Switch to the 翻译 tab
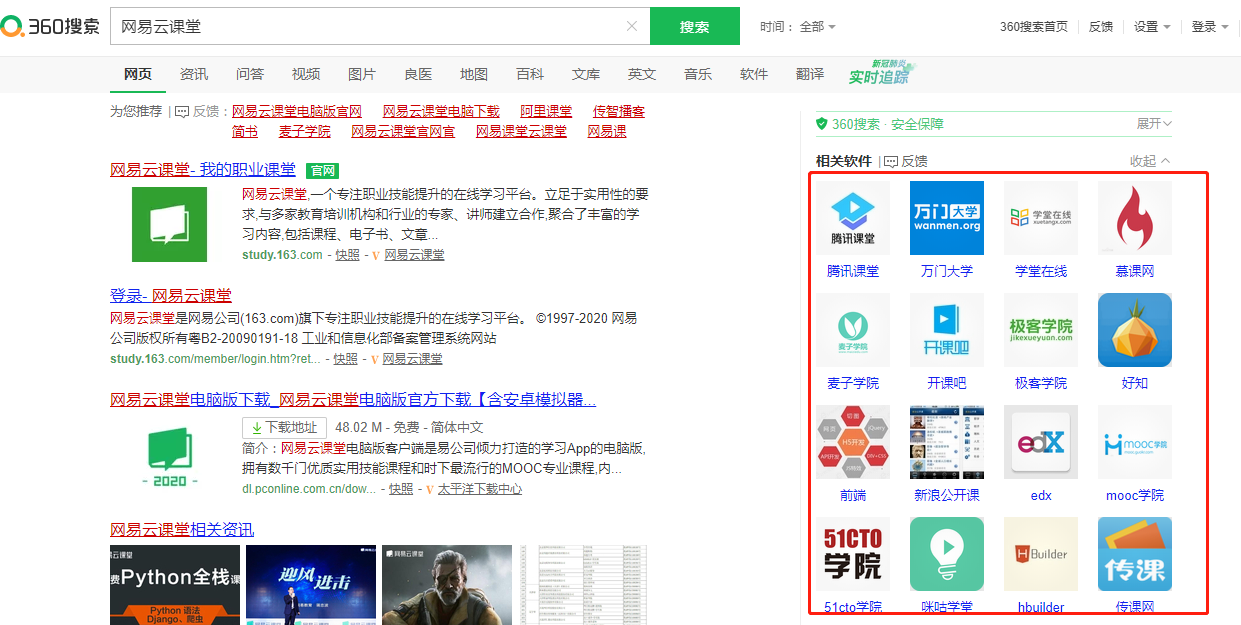Viewport: 1241px width, 625px height. click(810, 74)
